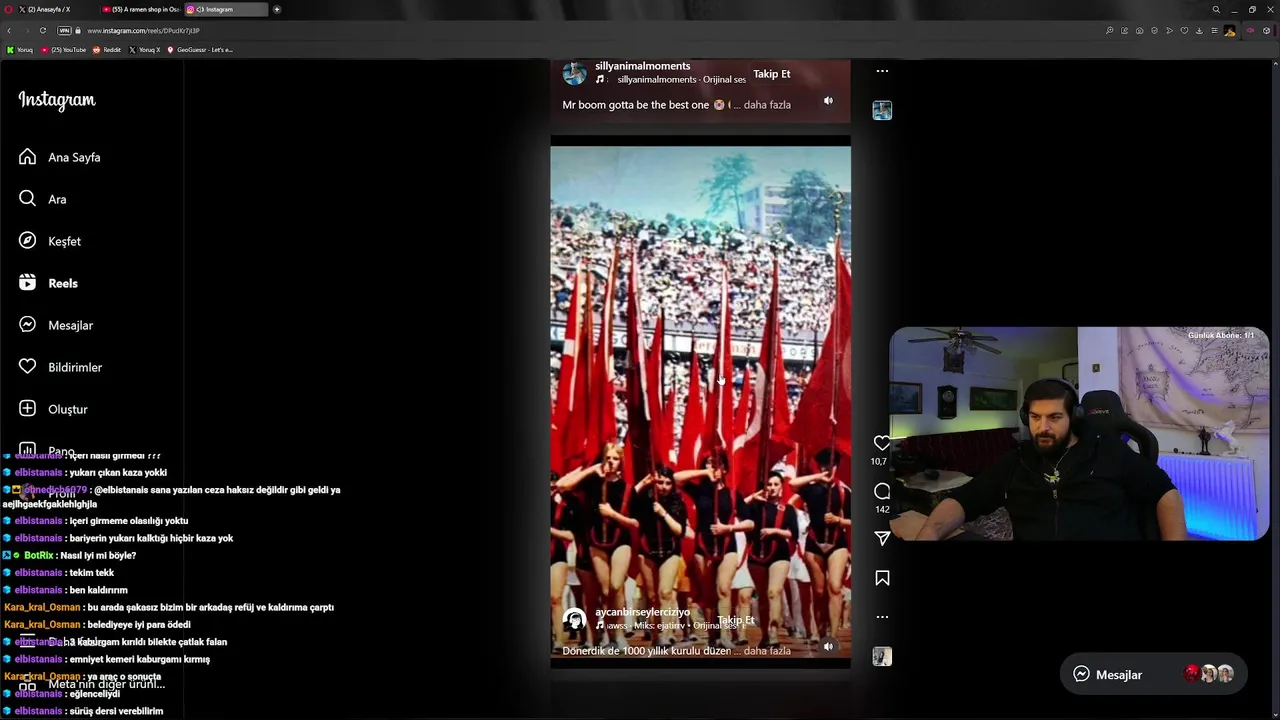Viewport: 1280px width, 720px height.
Task: Open Mesajlar in the left sidebar
Action: pyautogui.click(x=56, y=325)
